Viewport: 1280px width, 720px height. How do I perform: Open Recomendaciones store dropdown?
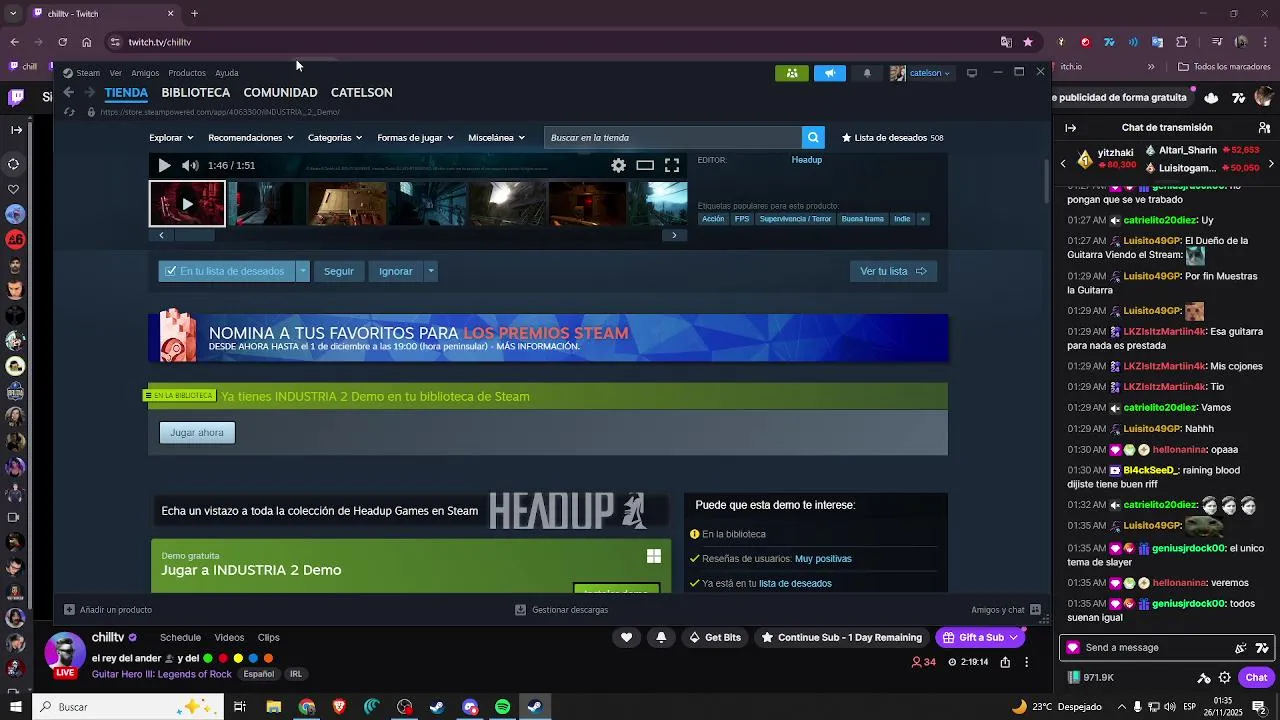tap(251, 138)
